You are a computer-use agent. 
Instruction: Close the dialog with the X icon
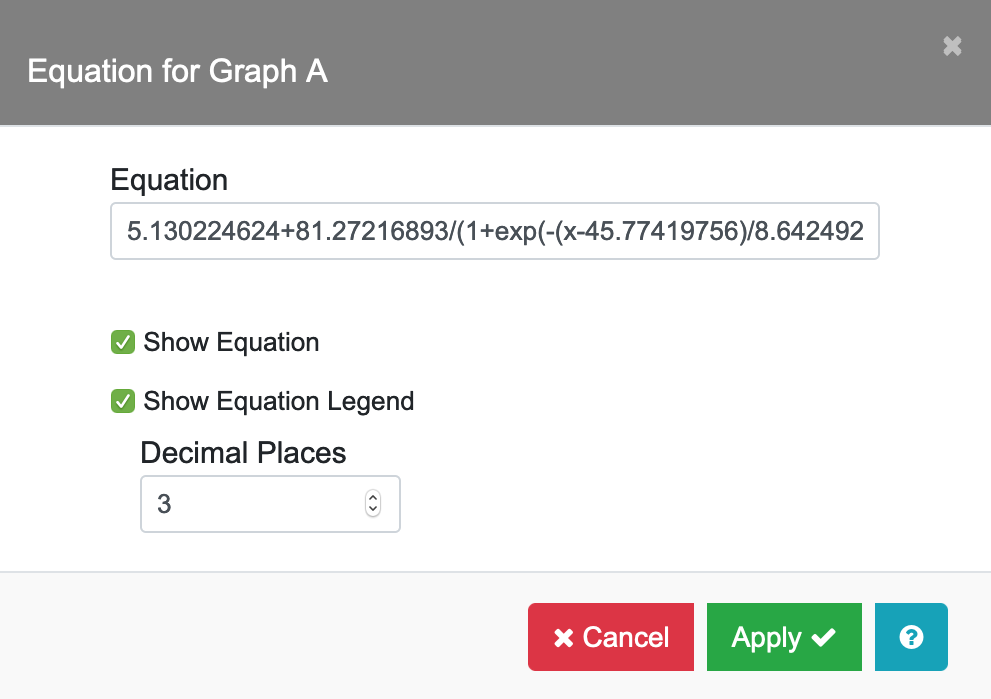point(952,46)
